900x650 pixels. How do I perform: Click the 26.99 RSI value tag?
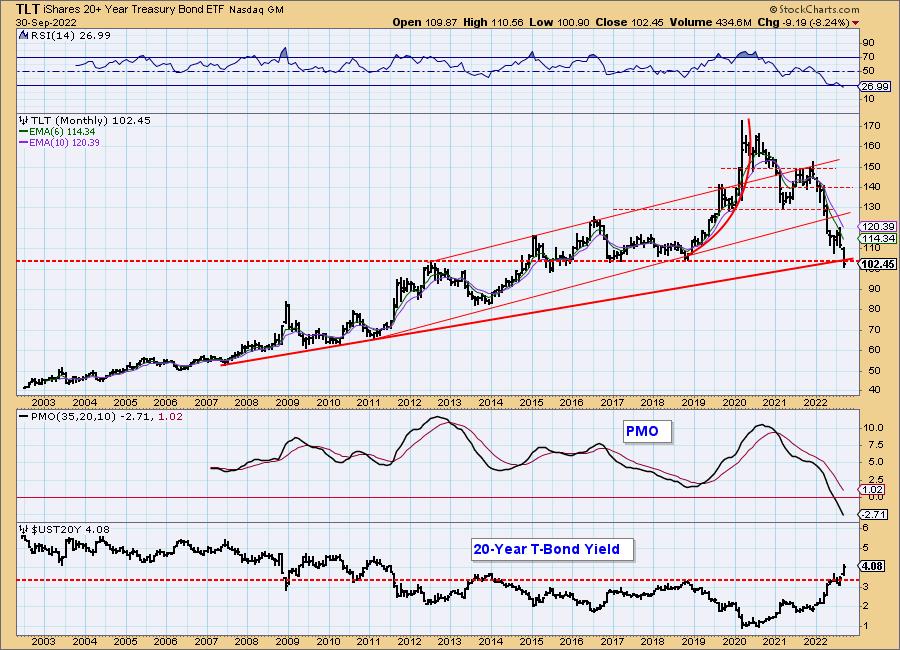tap(876, 87)
